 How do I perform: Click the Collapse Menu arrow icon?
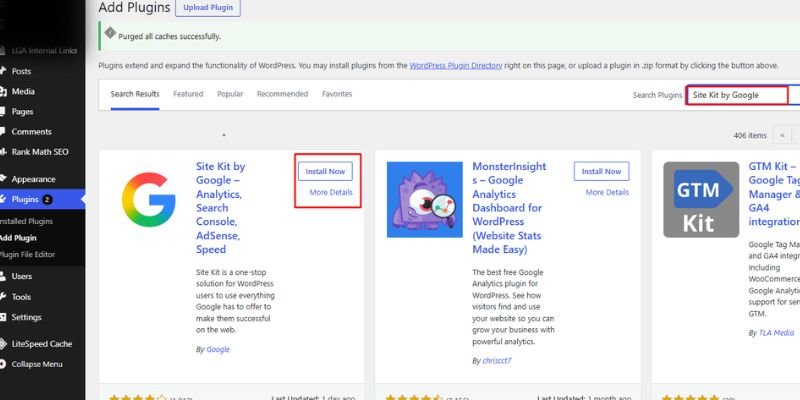point(3,364)
